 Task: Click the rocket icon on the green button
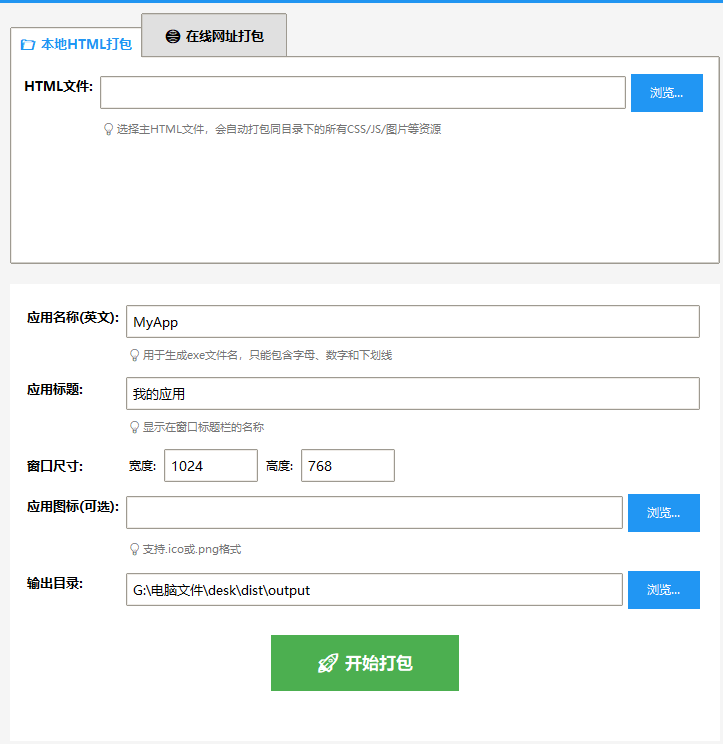327,663
